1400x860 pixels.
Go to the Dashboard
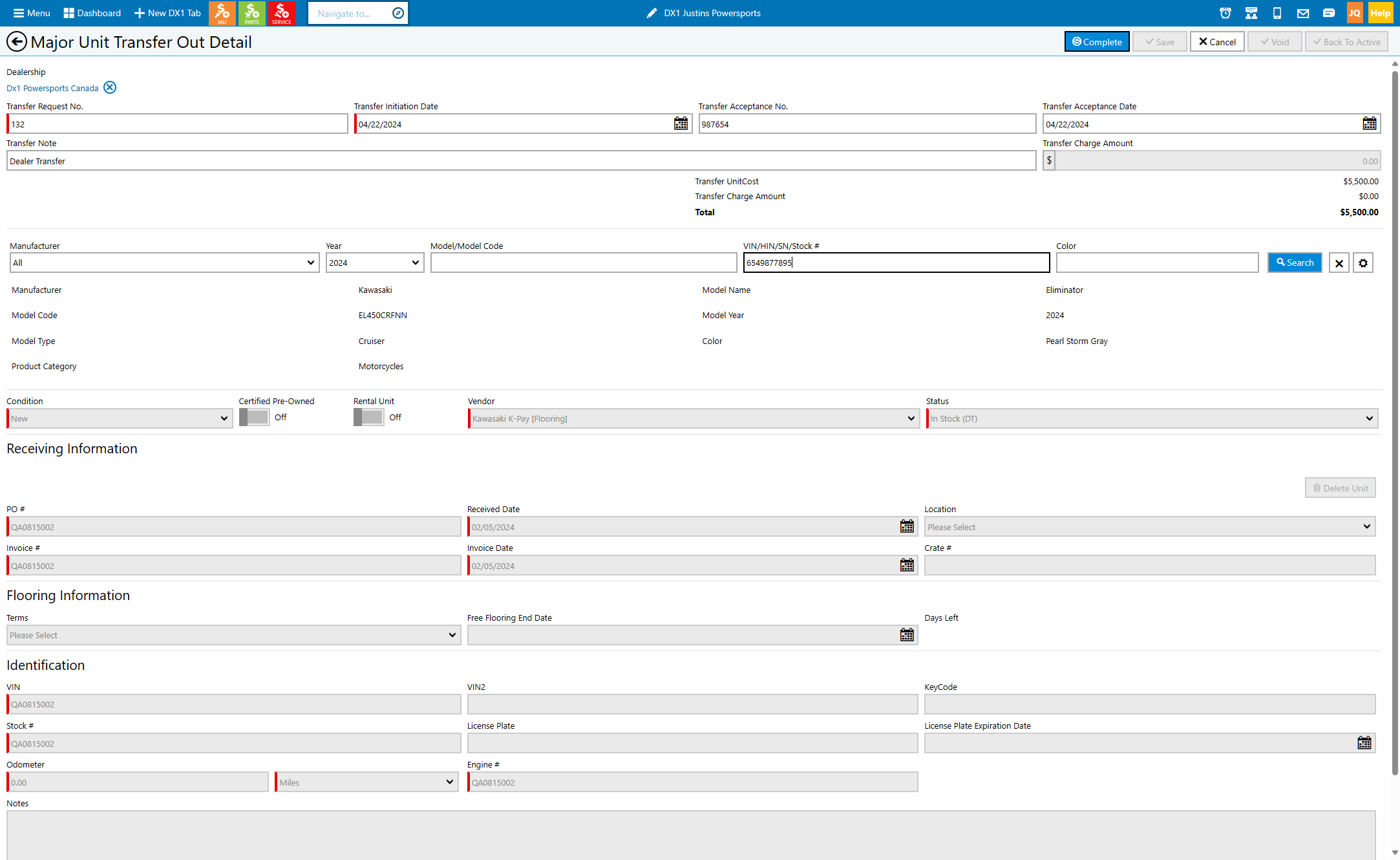pyautogui.click(x=92, y=13)
